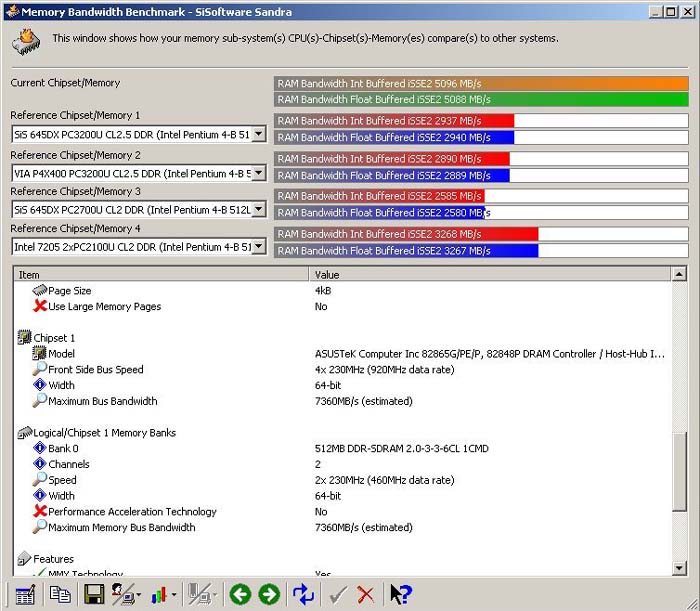Viewport: 700px width, 611px height.
Task: Click the options table icon in bottom toolbar
Action: [x=25, y=595]
